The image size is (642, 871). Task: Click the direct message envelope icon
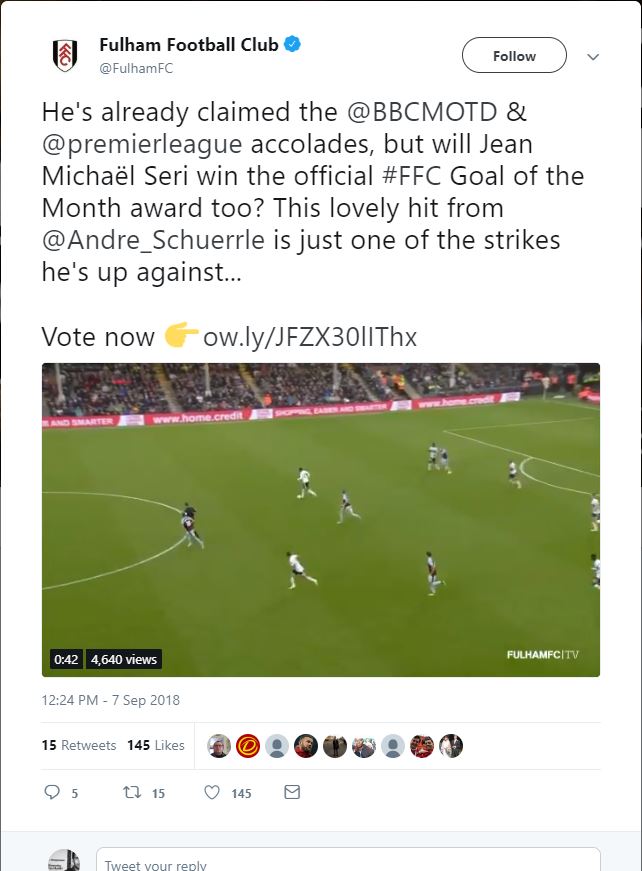coord(292,792)
